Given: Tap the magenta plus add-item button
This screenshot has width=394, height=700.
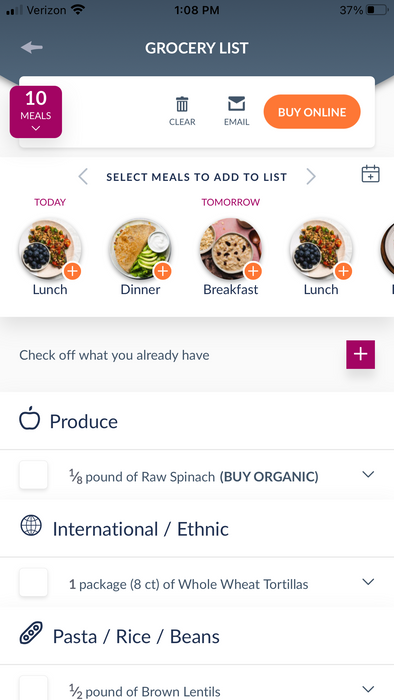Looking at the screenshot, I should click(361, 354).
